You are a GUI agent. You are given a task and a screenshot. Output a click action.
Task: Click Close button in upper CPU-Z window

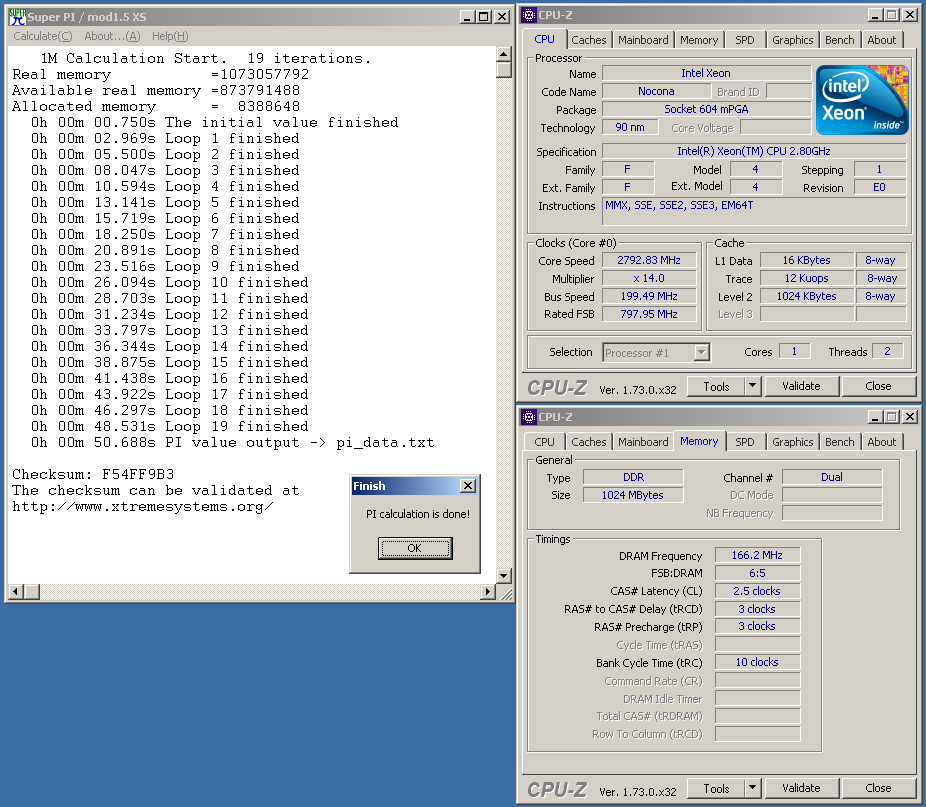tap(878, 386)
